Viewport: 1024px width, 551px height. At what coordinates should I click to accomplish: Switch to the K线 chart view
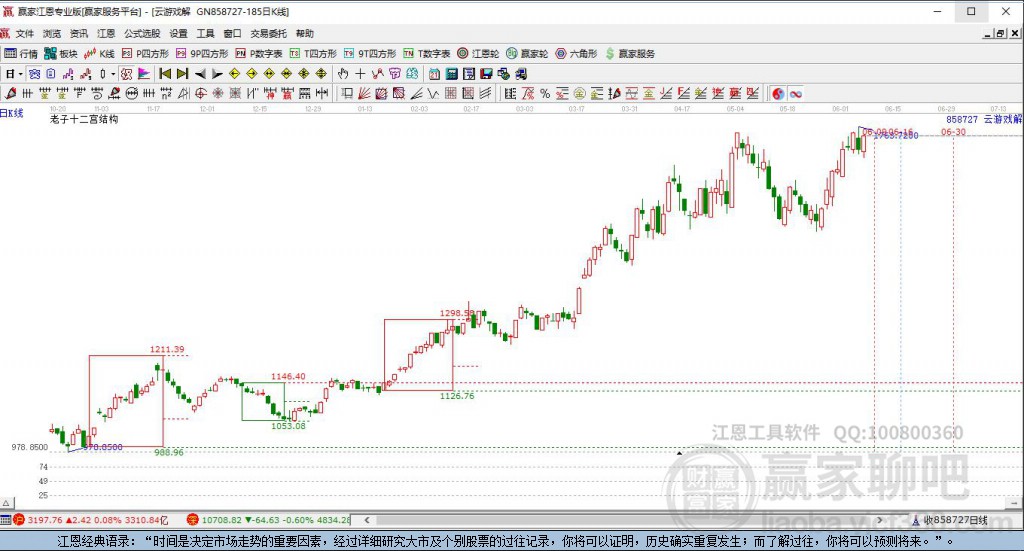tap(99, 54)
